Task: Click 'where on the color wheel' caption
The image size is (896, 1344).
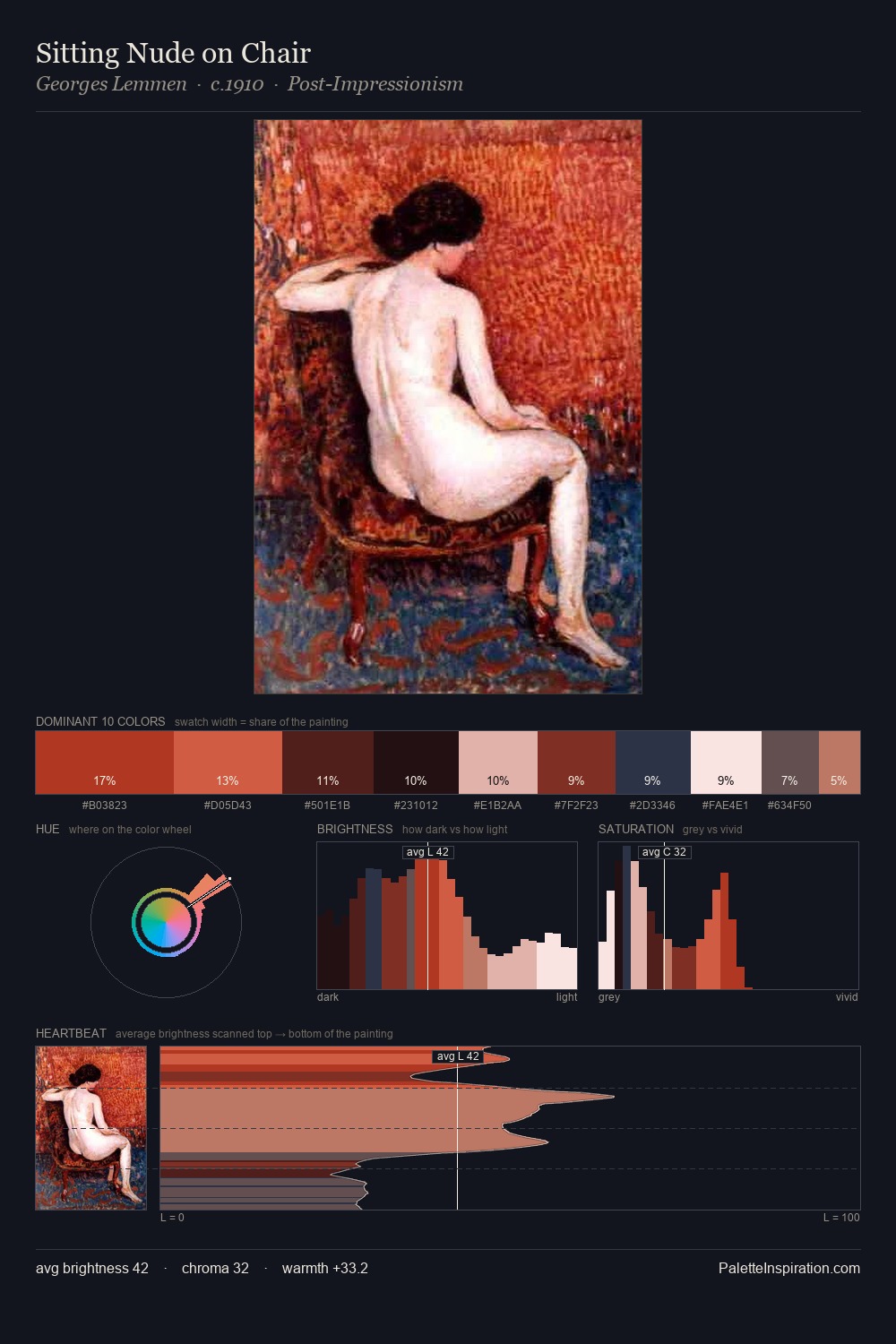Action: coord(130,830)
